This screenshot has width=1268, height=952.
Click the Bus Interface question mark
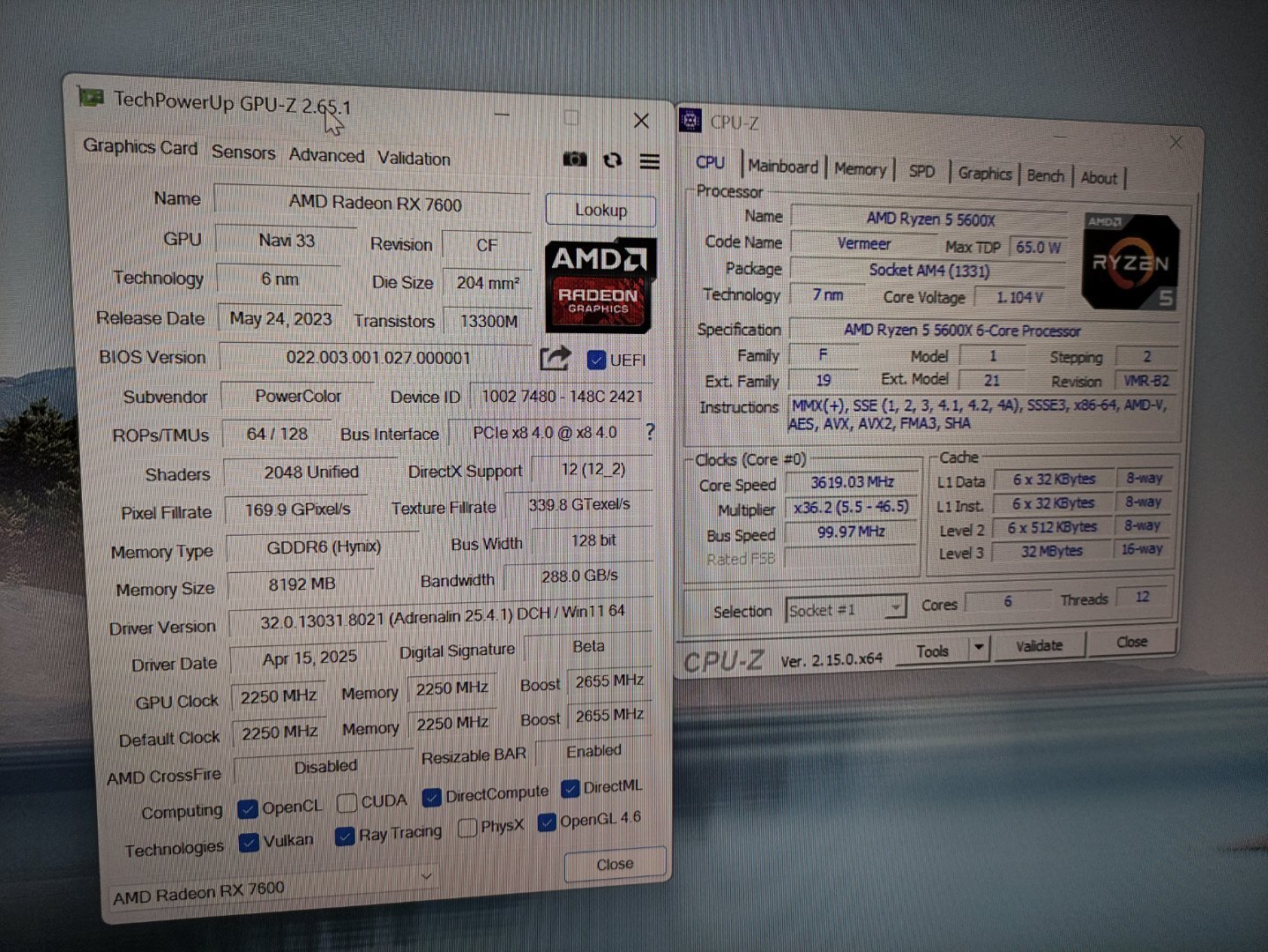click(650, 432)
